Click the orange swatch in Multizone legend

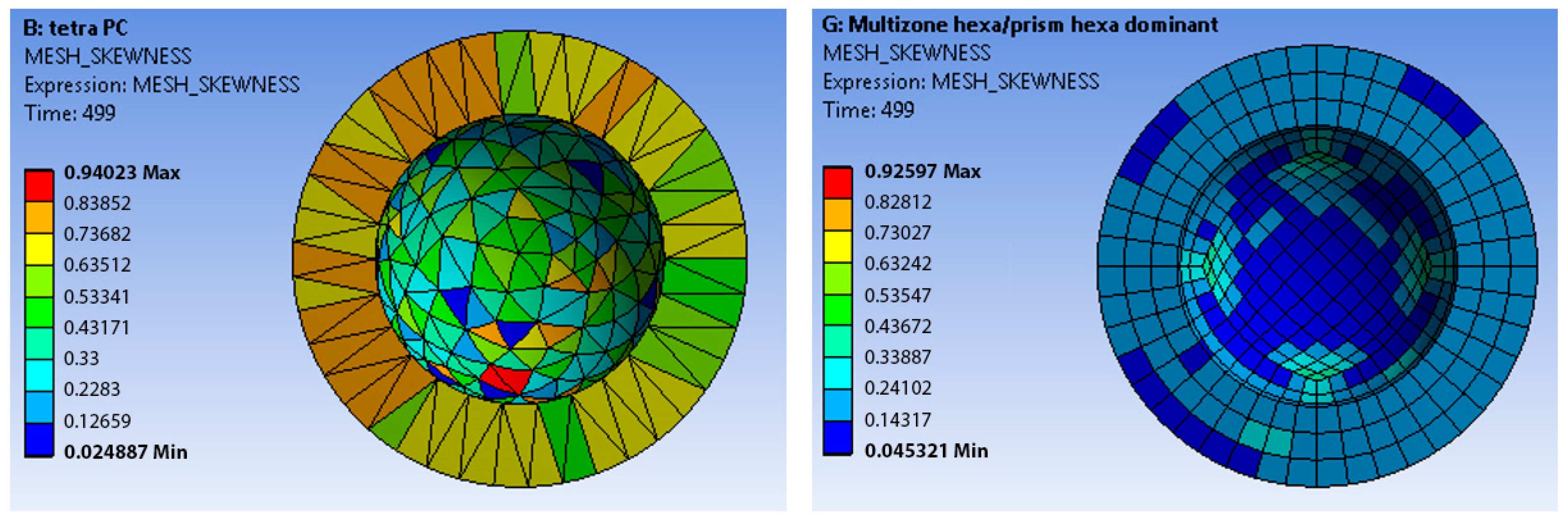click(838, 214)
